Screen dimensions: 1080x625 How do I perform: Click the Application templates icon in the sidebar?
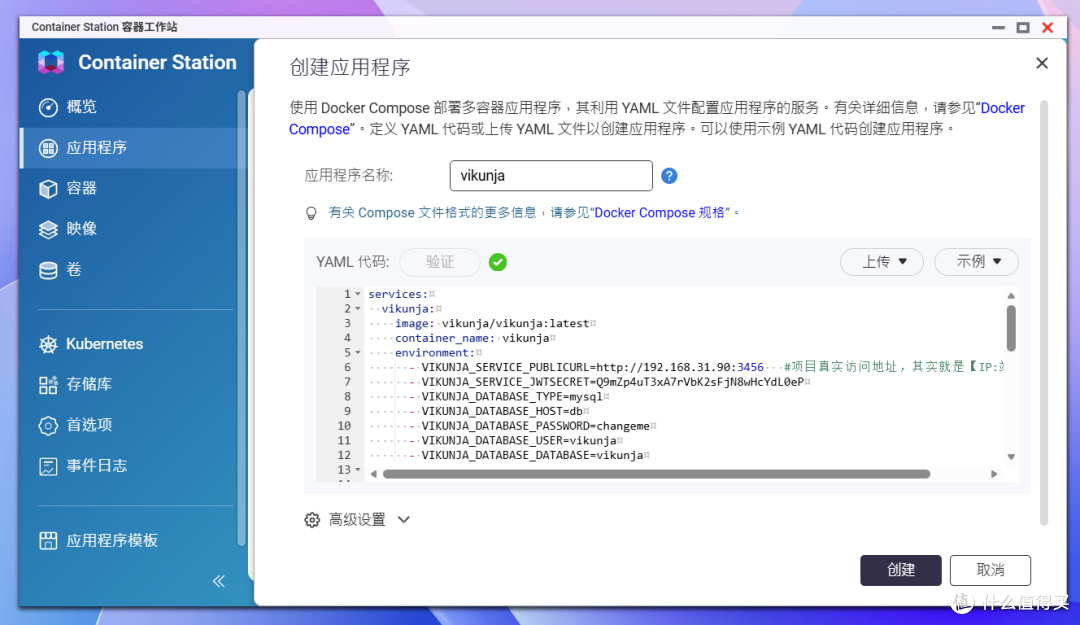[x=48, y=541]
